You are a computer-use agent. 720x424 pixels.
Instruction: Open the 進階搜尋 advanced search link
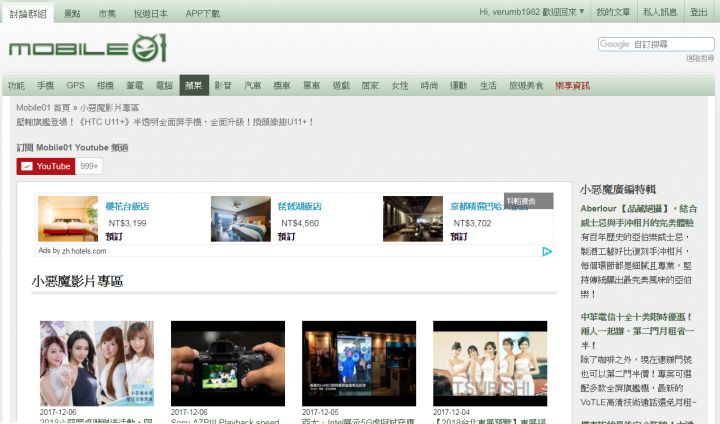pos(700,58)
